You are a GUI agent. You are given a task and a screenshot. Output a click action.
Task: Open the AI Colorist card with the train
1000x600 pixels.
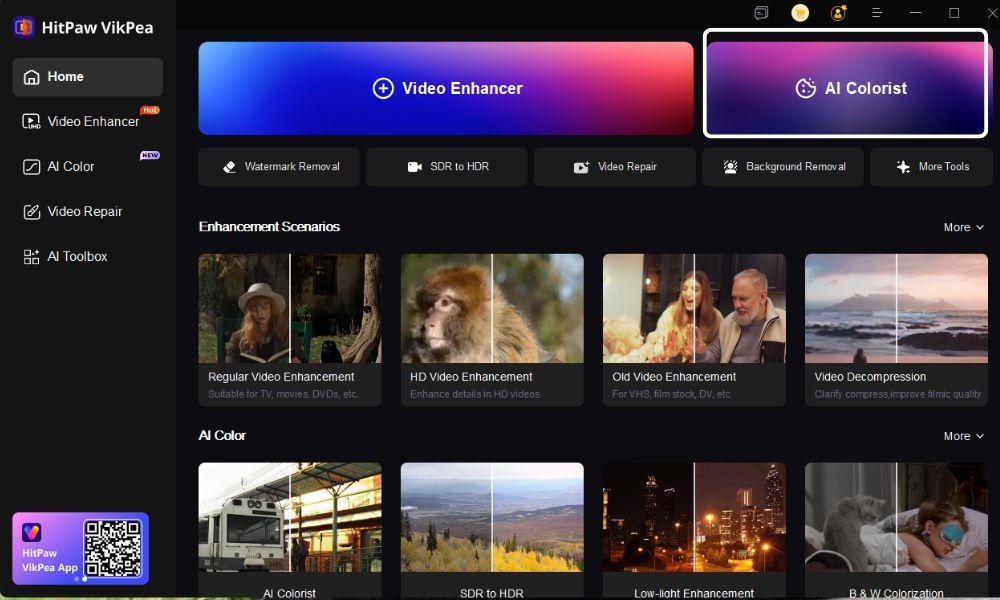pos(290,531)
